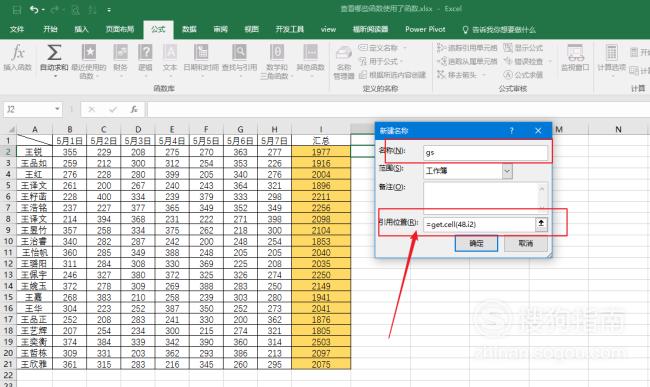Viewport: 650px width, 387px height.
Task: Click the AutoSum sigma icon
Action: tap(54, 53)
